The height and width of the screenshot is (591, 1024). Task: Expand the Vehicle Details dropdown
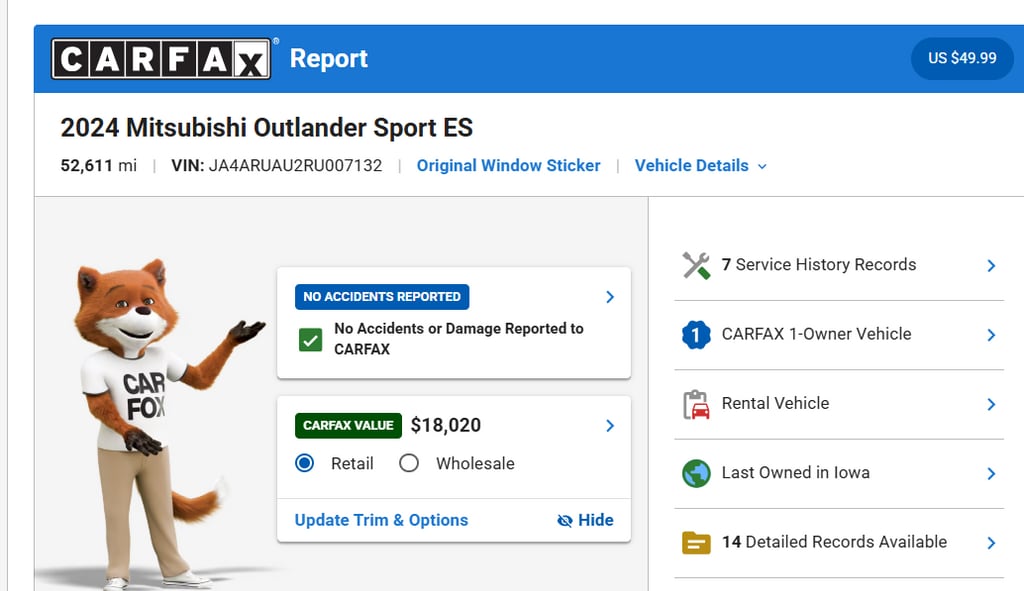click(701, 166)
